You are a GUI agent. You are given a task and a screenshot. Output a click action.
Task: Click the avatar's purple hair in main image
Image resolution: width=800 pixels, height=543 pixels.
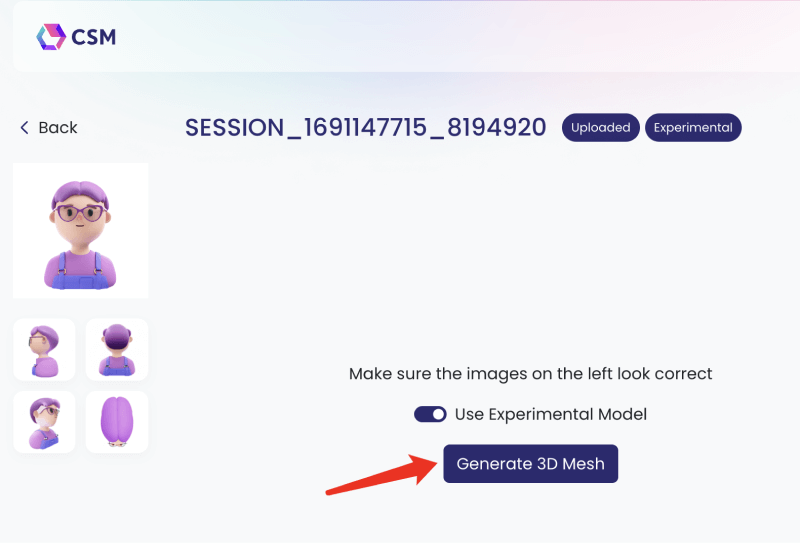pos(80,190)
